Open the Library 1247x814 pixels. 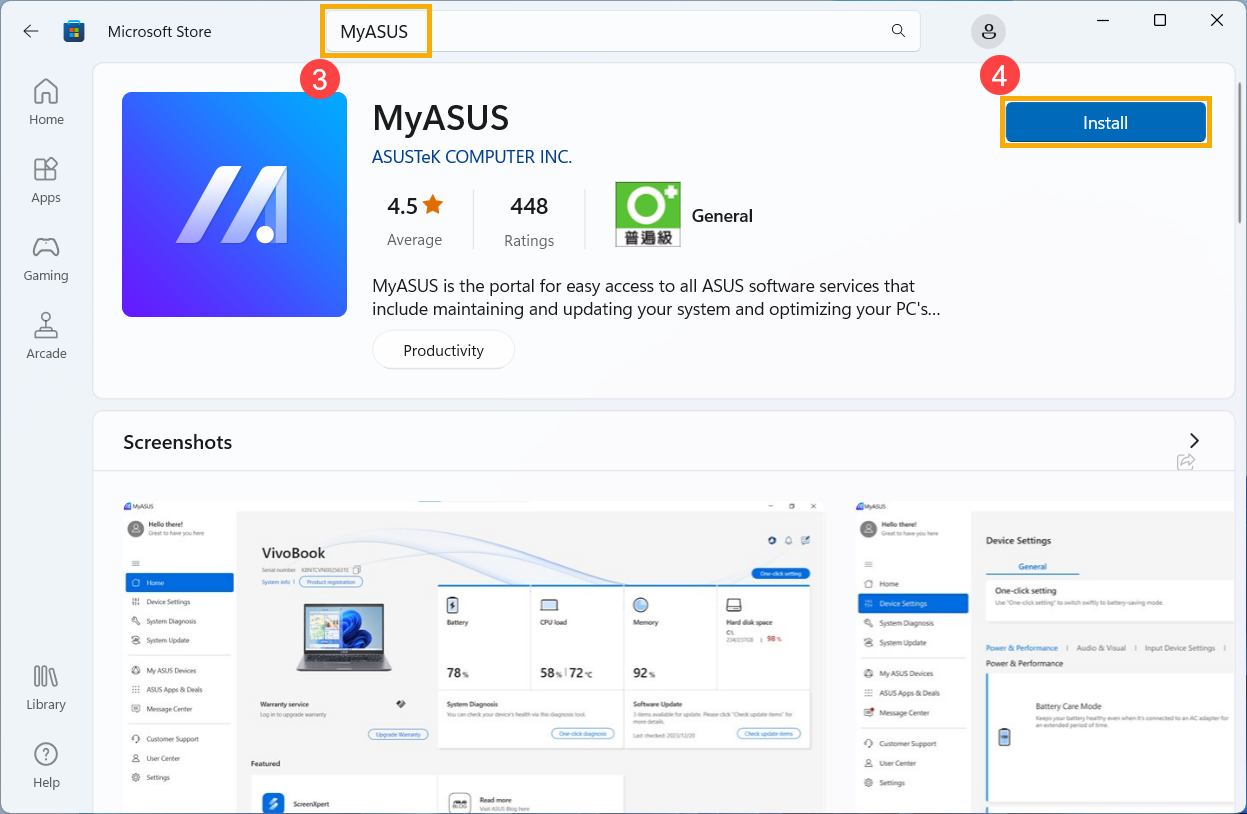point(46,688)
